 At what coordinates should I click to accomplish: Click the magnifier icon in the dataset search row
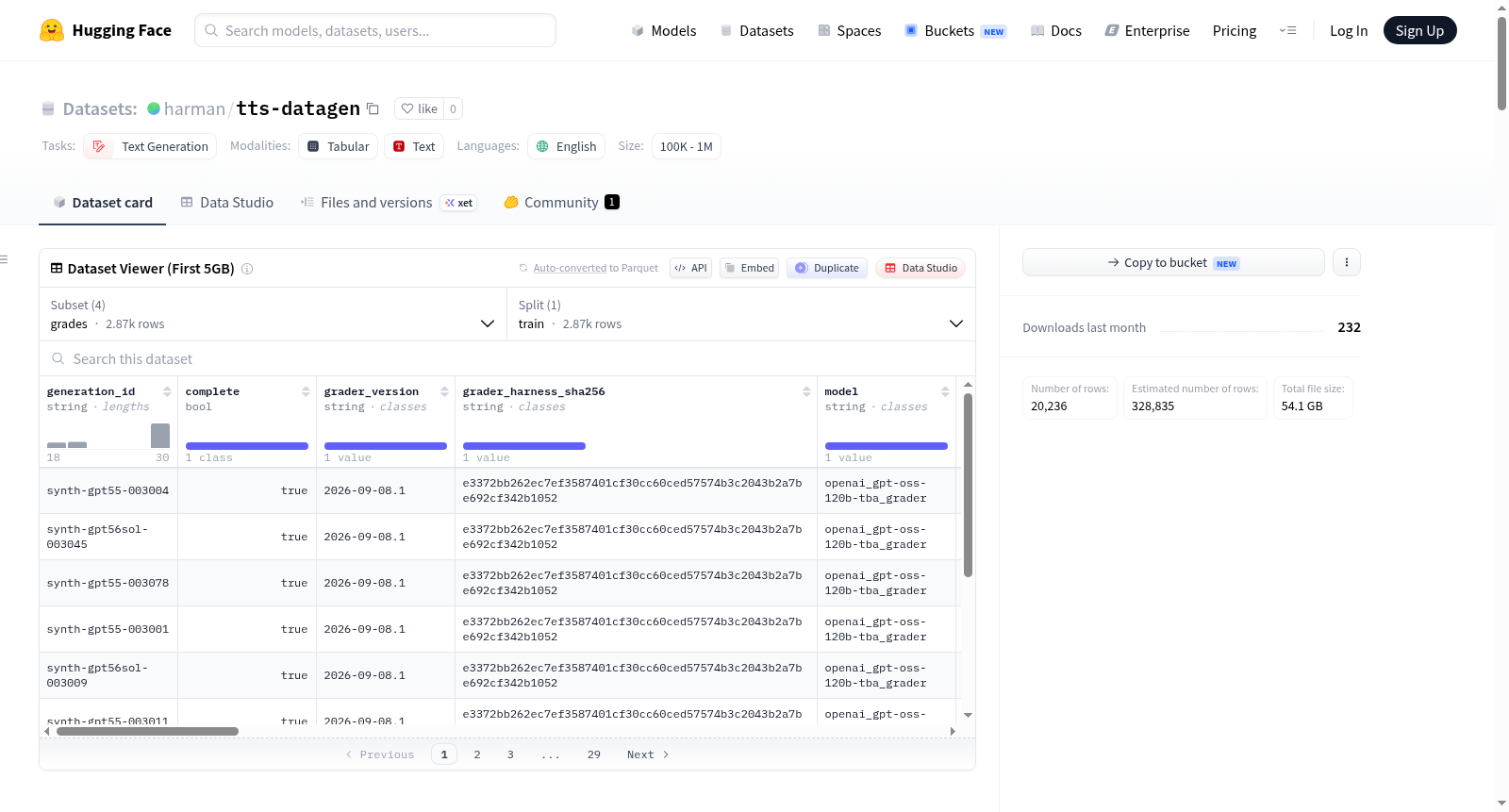tap(58, 358)
